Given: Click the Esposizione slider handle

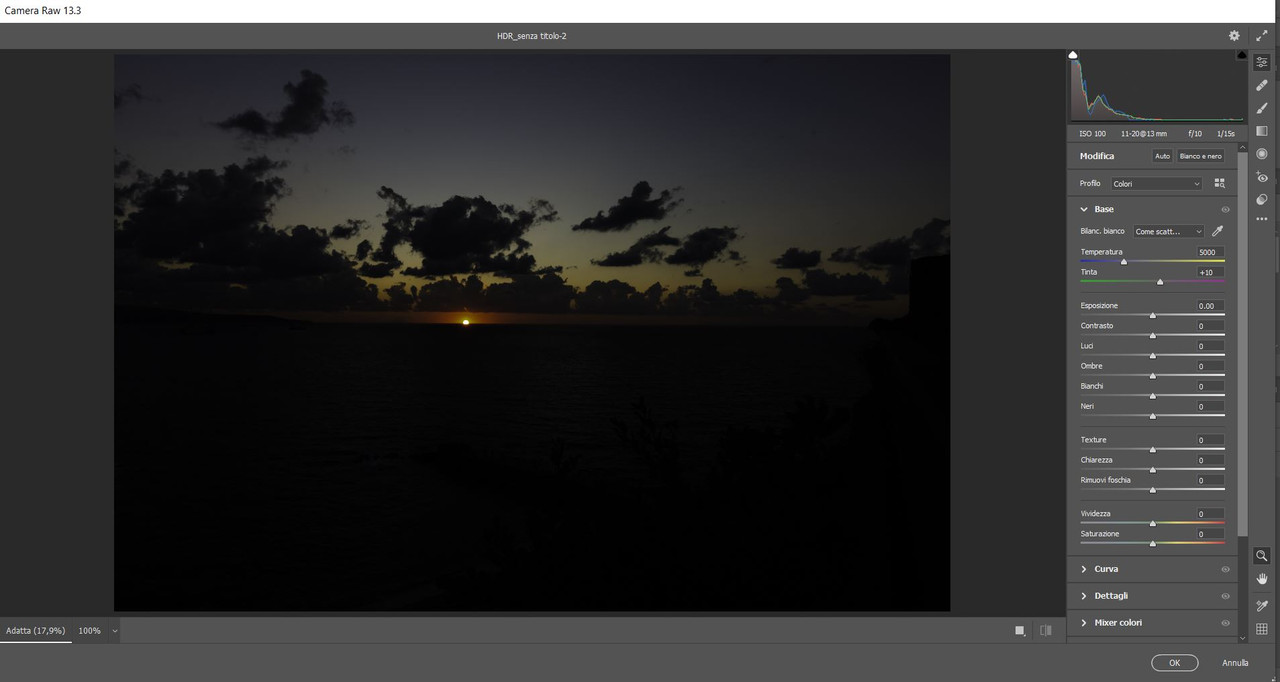Looking at the screenshot, I should click(1153, 315).
